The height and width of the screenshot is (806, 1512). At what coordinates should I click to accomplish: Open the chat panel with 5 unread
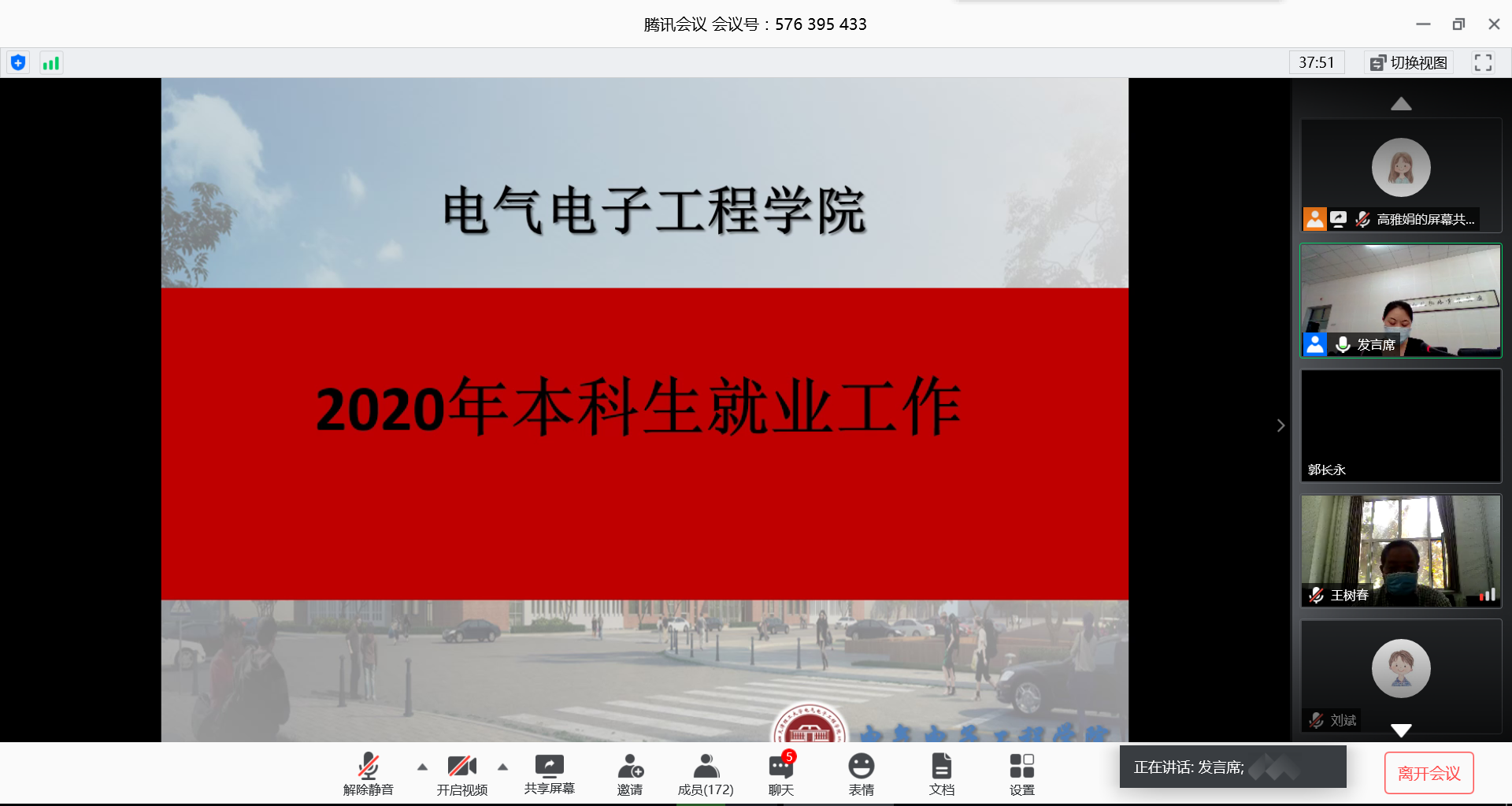pyautogui.click(x=781, y=774)
